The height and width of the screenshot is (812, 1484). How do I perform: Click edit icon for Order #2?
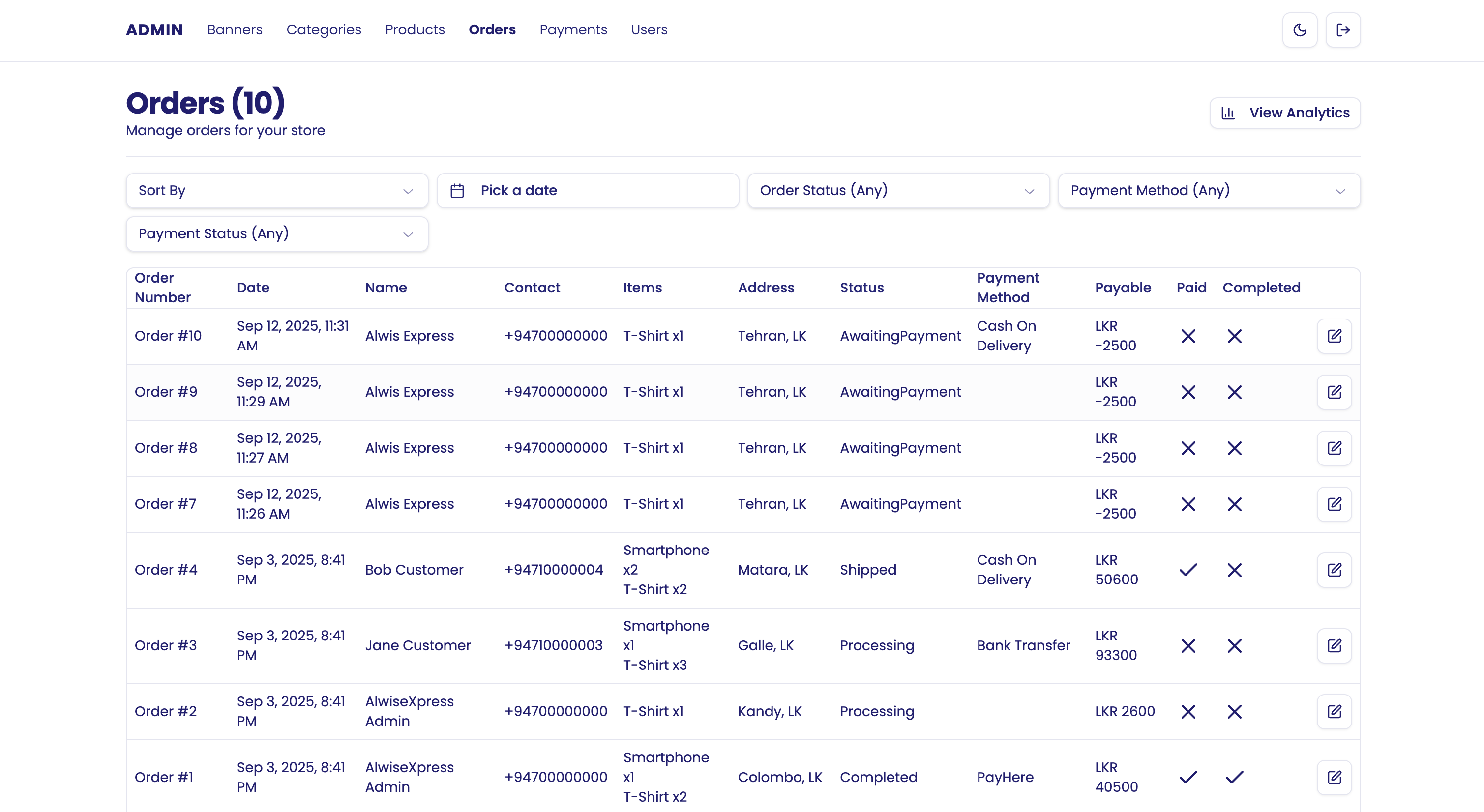click(1334, 711)
